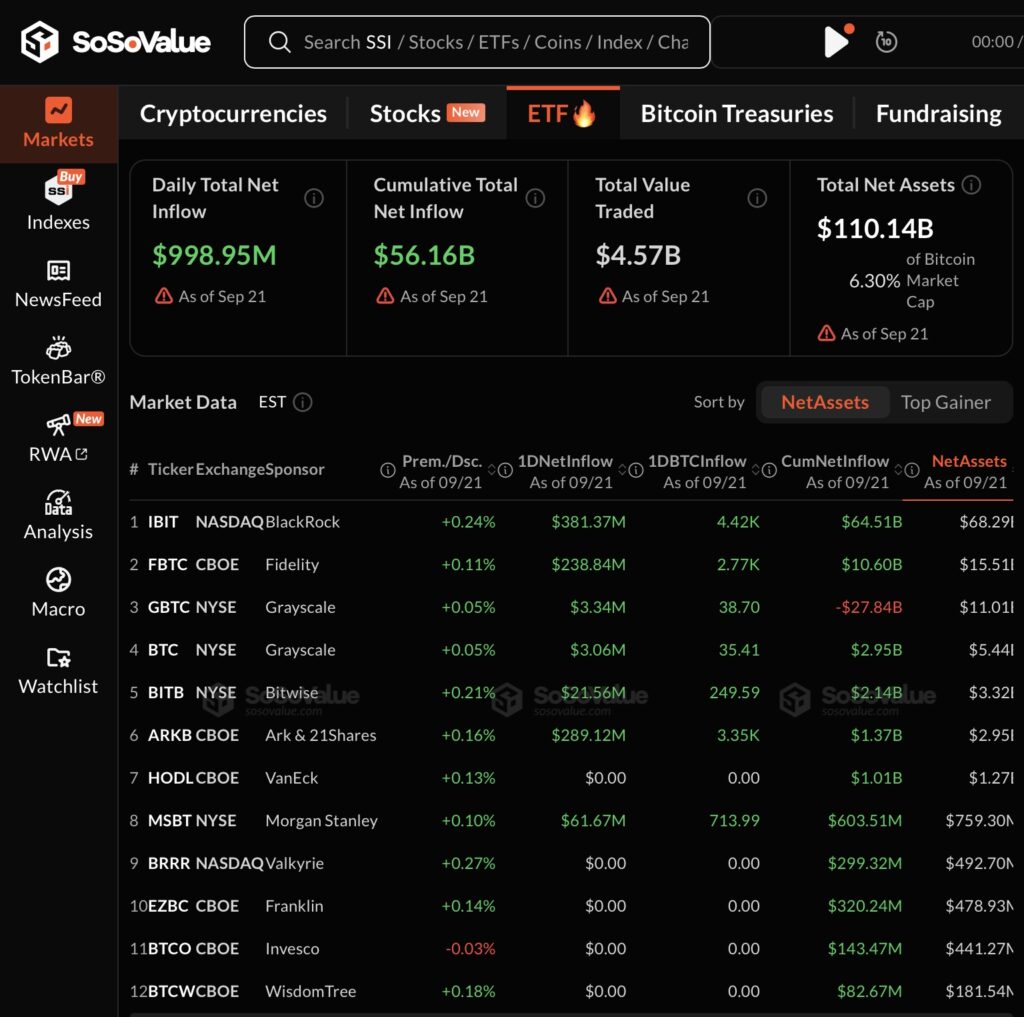Switch to the Stocks tab

[x=427, y=114]
